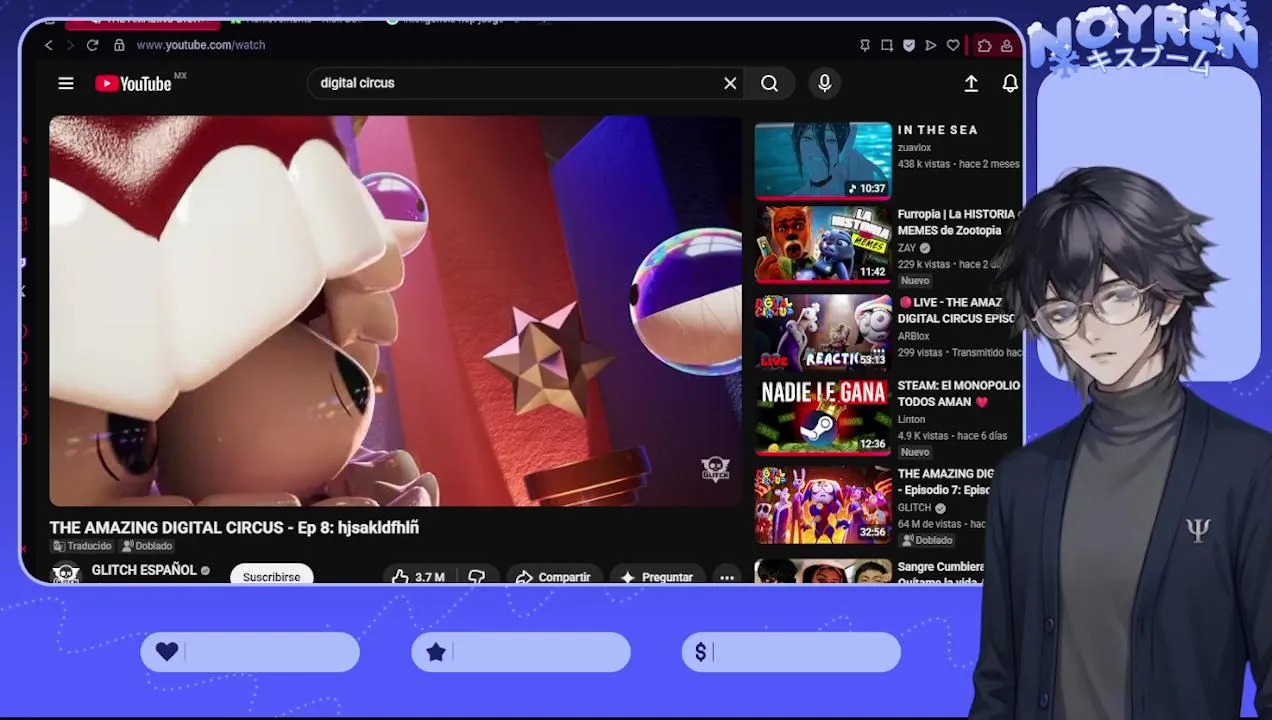1272x720 pixels.
Task: Focus the address bar showing www.youtube.com/watch
Action: click(201, 45)
